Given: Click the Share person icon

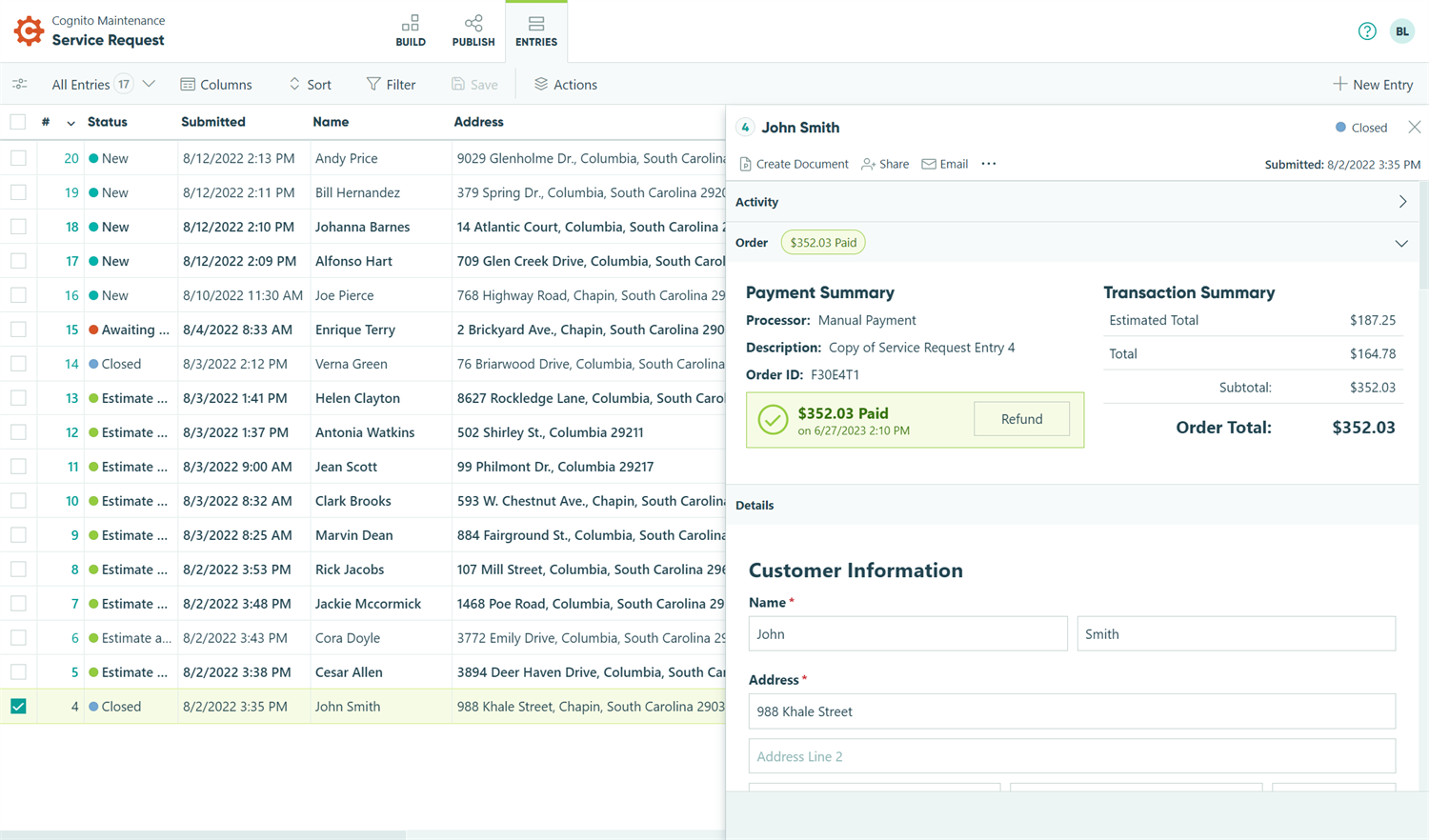Looking at the screenshot, I should [868, 164].
